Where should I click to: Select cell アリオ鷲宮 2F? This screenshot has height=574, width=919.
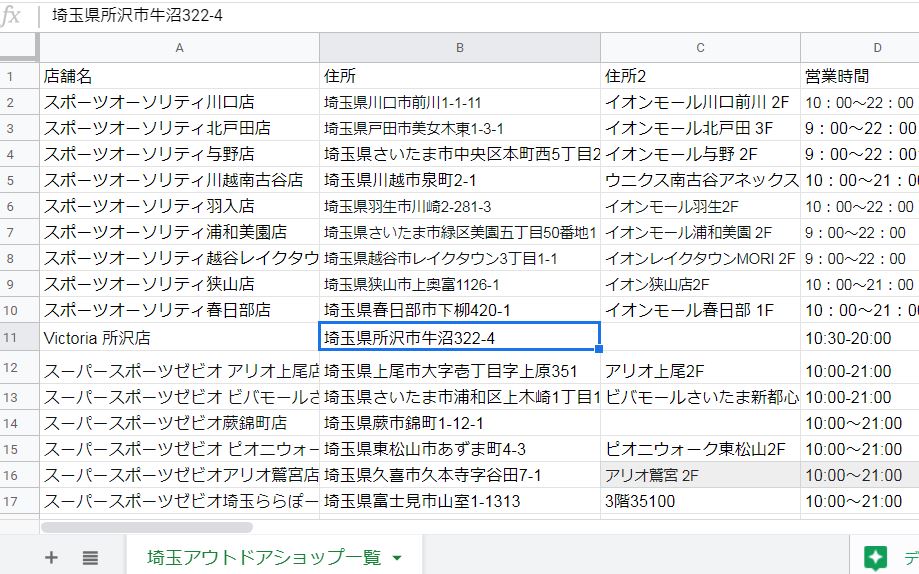[700, 475]
